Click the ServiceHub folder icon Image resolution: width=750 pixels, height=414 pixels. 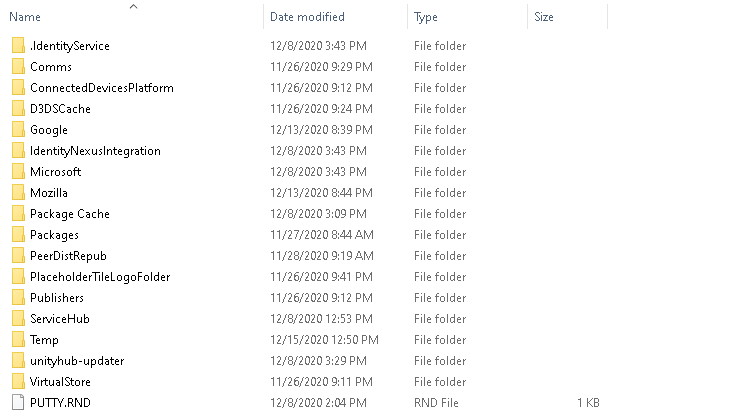click(18, 319)
